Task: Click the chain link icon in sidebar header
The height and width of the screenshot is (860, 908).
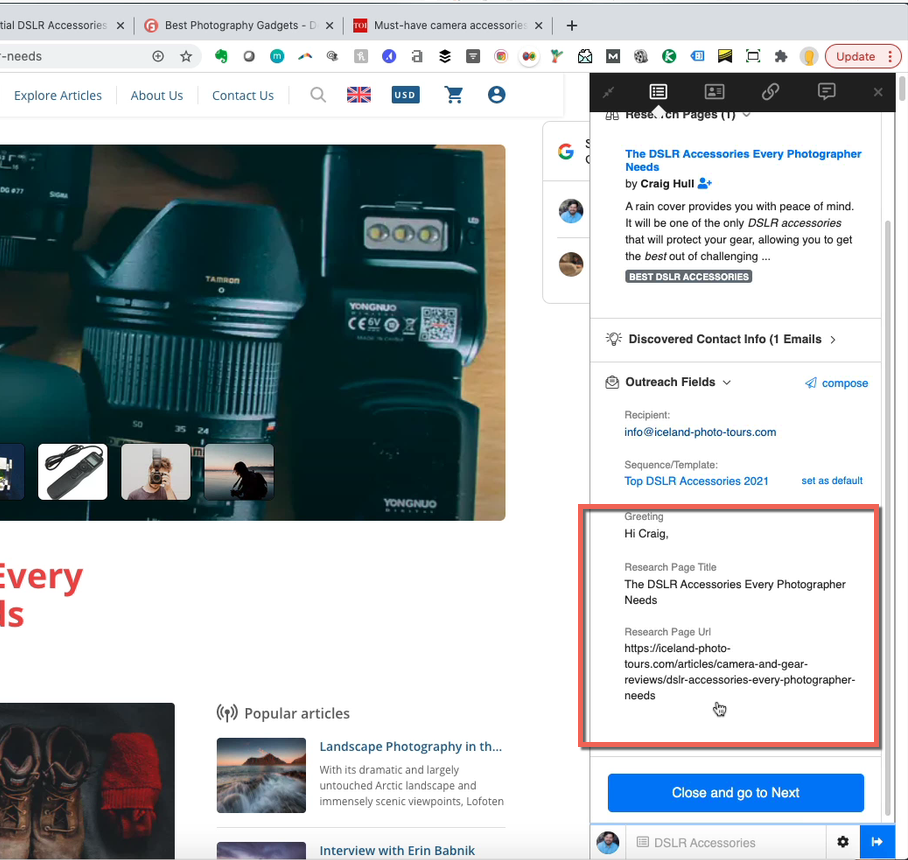Action: tap(770, 92)
